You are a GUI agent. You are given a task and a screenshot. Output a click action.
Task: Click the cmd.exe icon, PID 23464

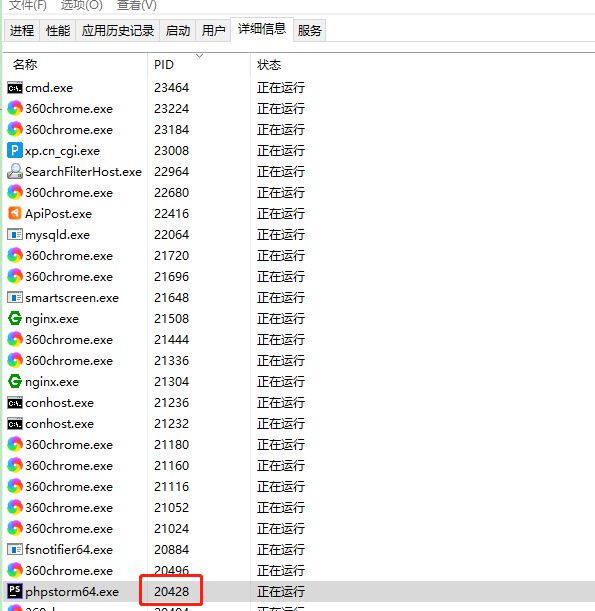(x=15, y=88)
